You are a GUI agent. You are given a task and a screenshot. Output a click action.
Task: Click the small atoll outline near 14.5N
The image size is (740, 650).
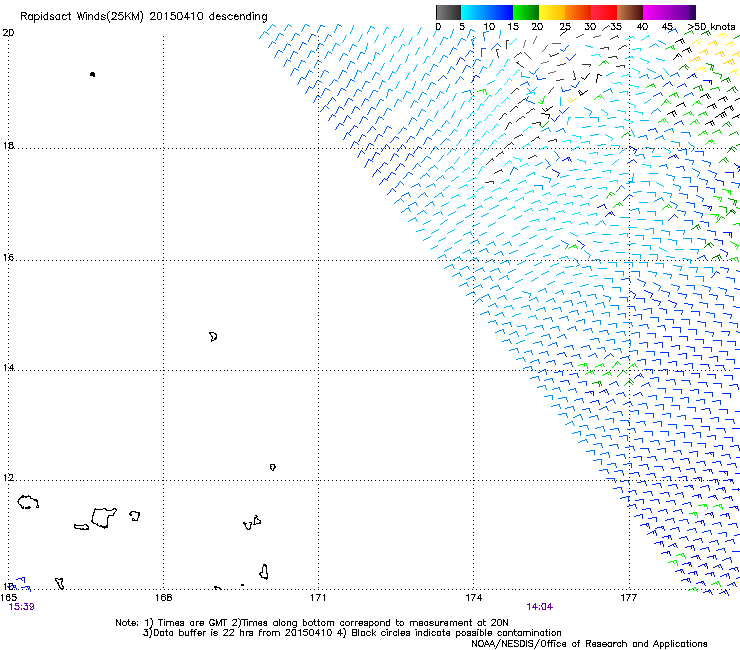[213, 337]
